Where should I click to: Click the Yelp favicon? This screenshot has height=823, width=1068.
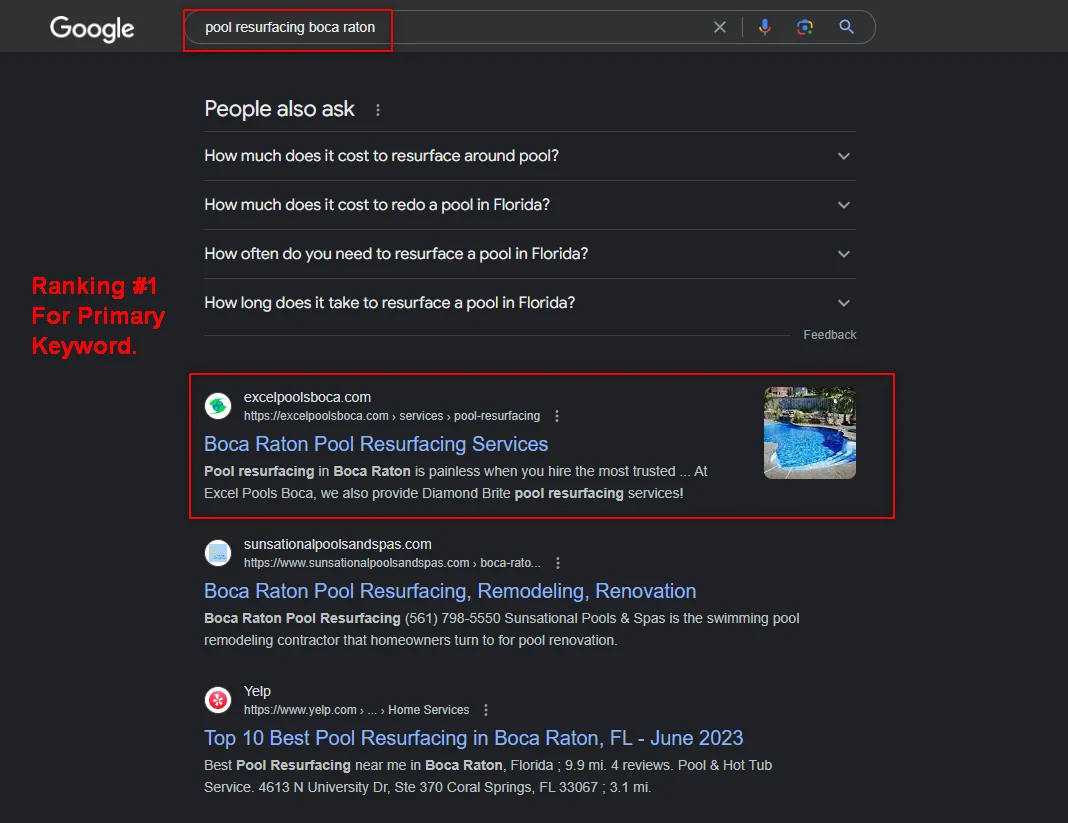coord(218,700)
